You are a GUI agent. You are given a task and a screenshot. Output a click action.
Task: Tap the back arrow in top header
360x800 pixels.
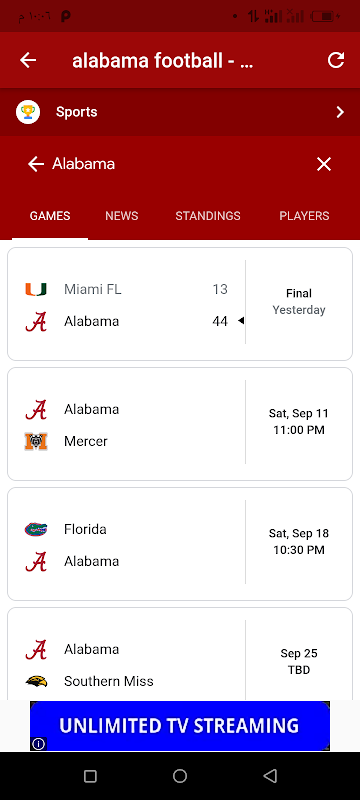(x=28, y=60)
